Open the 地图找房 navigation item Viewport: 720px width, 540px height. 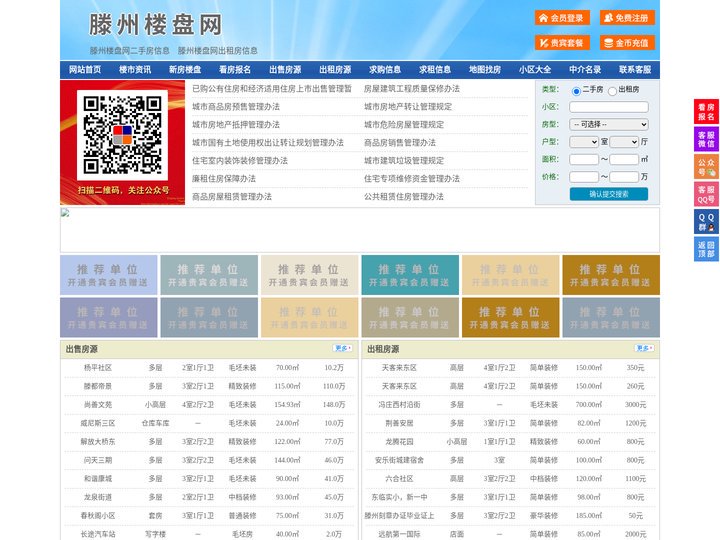click(x=485, y=70)
